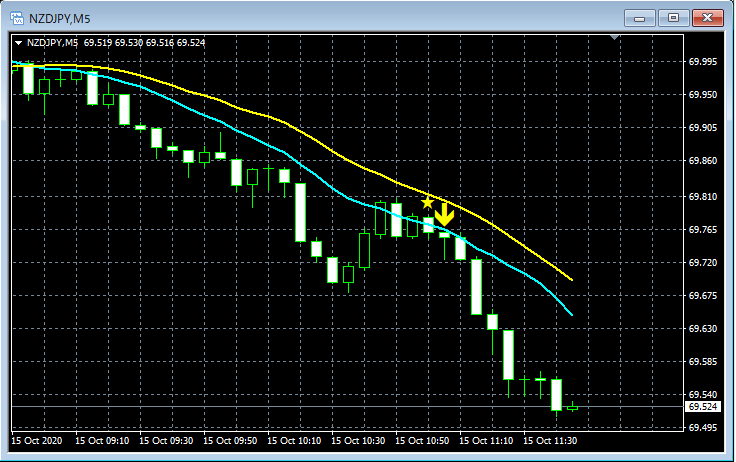Maximize the NZDJPY,M5 chart window
This screenshot has height=462, width=736.
pyautogui.click(x=673, y=18)
